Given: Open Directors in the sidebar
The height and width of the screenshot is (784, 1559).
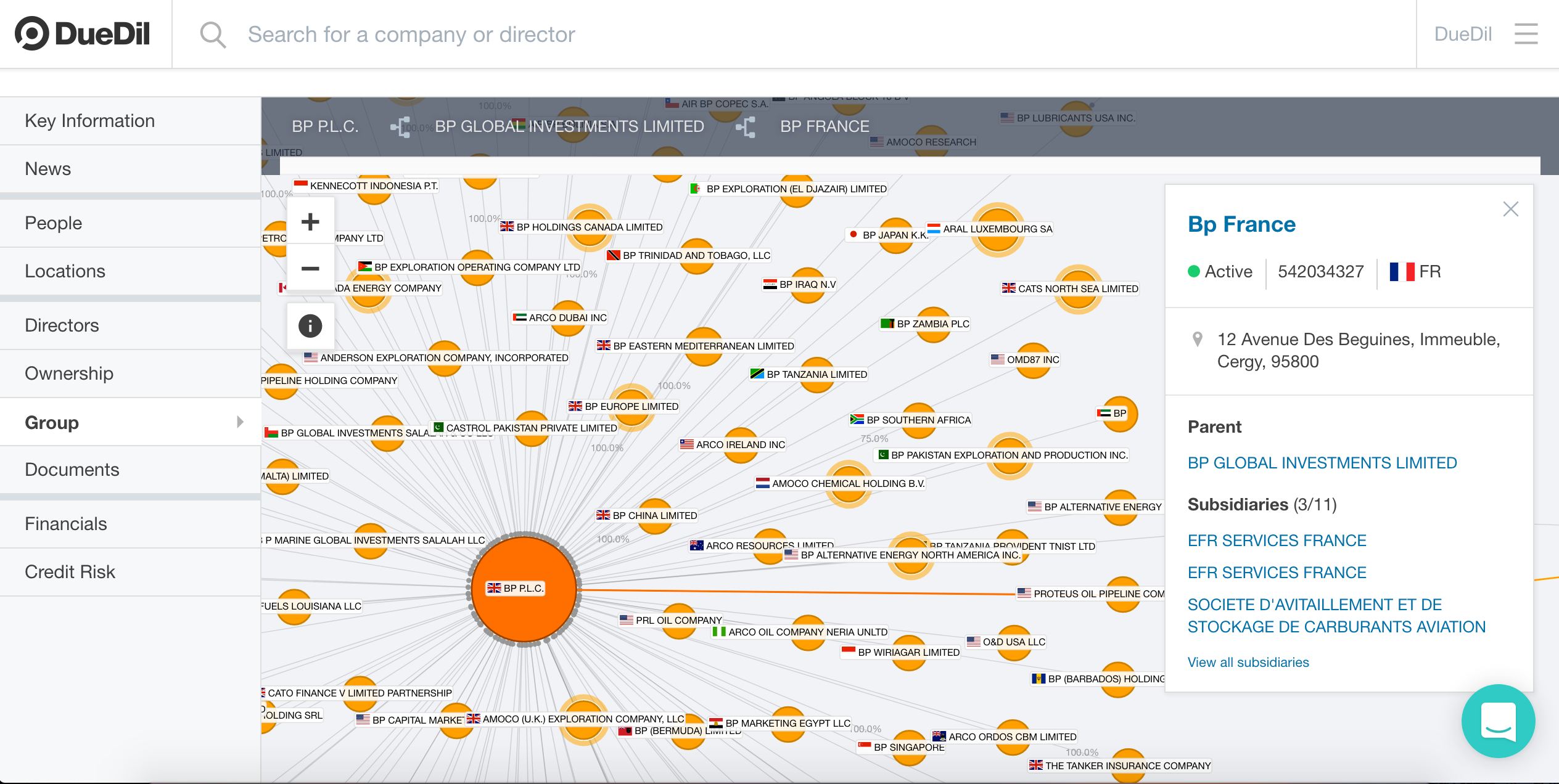Looking at the screenshot, I should 130,325.
